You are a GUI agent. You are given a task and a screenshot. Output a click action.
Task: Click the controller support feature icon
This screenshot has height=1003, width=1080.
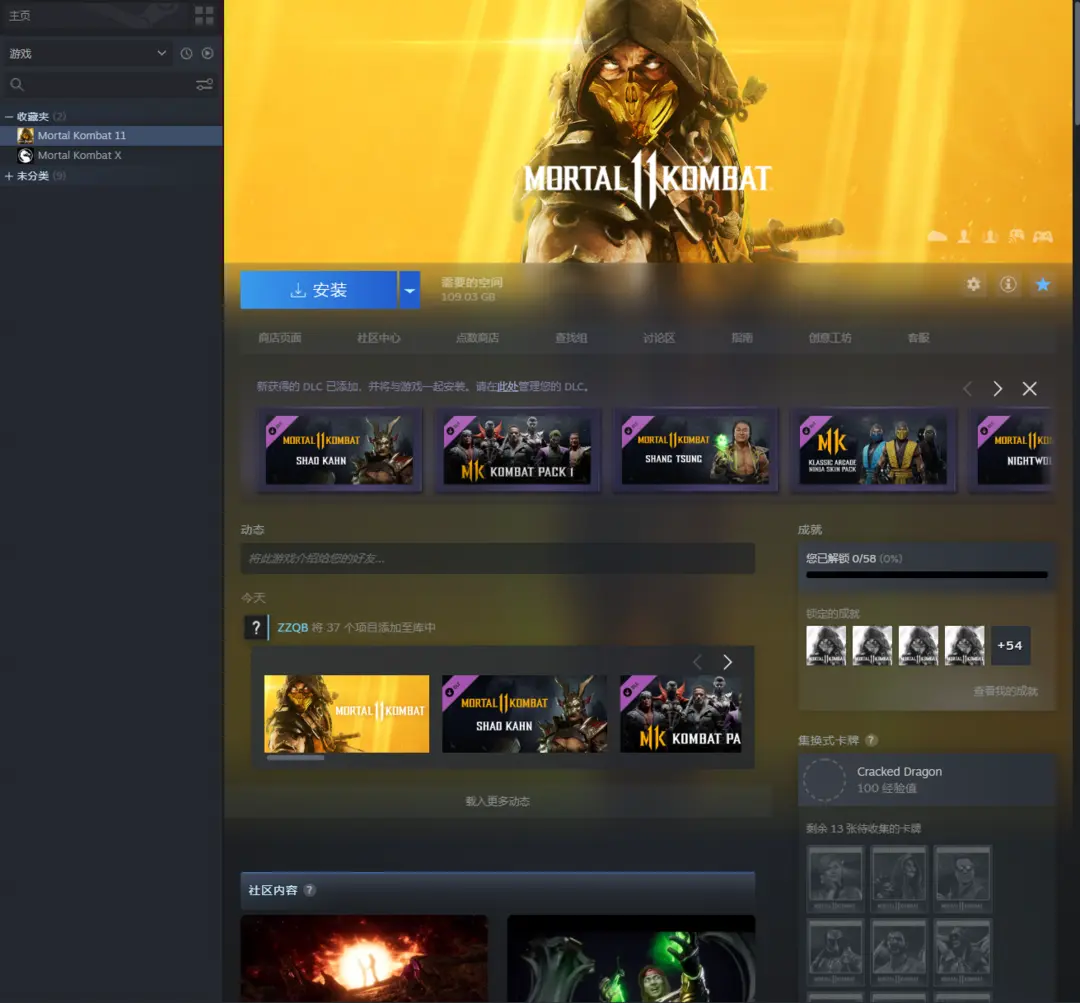pyautogui.click(x=1042, y=237)
